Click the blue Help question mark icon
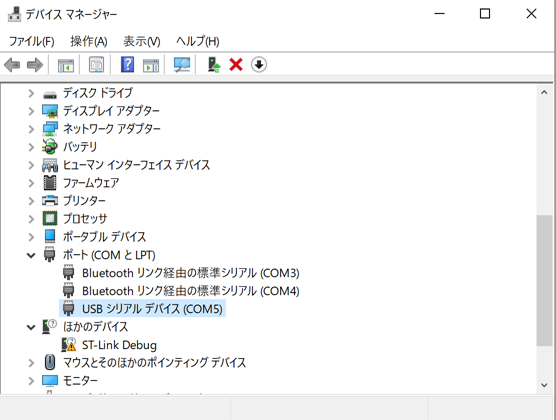Image resolution: width=556 pixels, height=420 pixels. click(127, 65)
